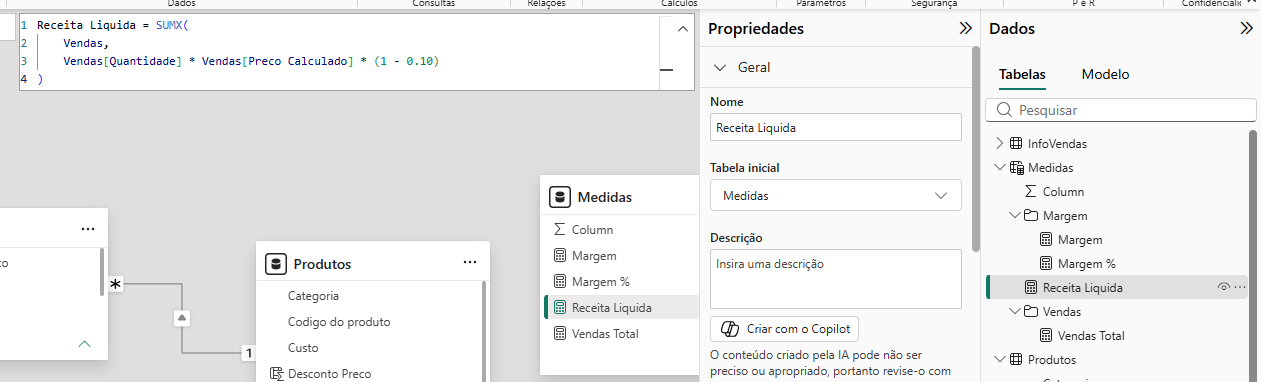Click the Medidas table card header

620,197
